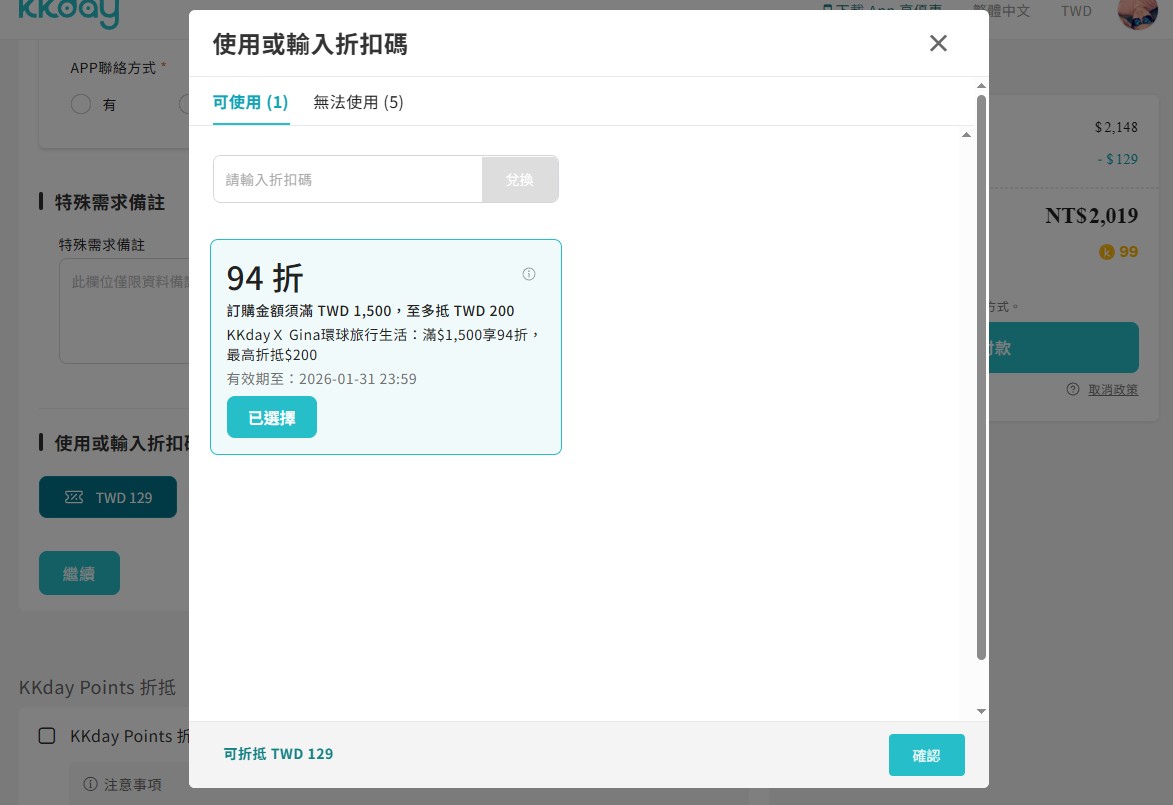Click the 請輸入折扣碼 input field
The width and height of the screenshot is (1173, 805).
pos(347,179)
